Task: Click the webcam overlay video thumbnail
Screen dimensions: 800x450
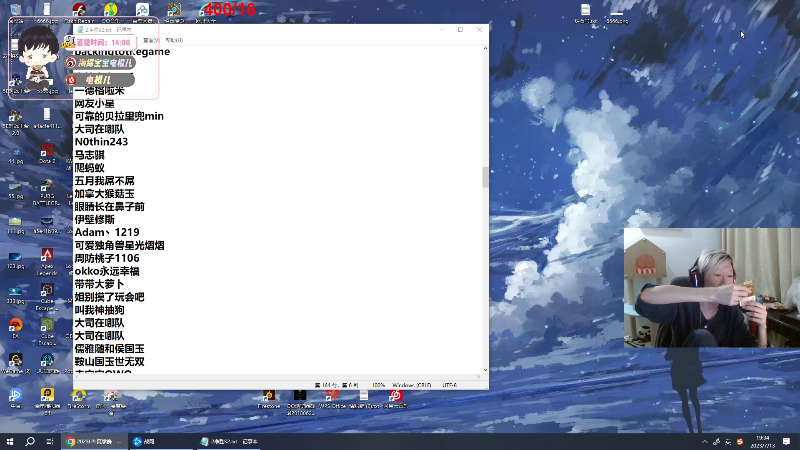Action: [712, 288]
